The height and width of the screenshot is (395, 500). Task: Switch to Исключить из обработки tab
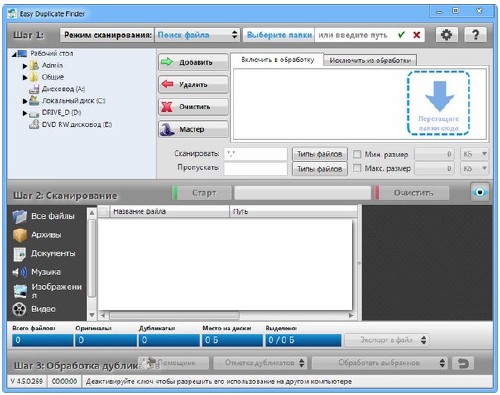(370, 60)
